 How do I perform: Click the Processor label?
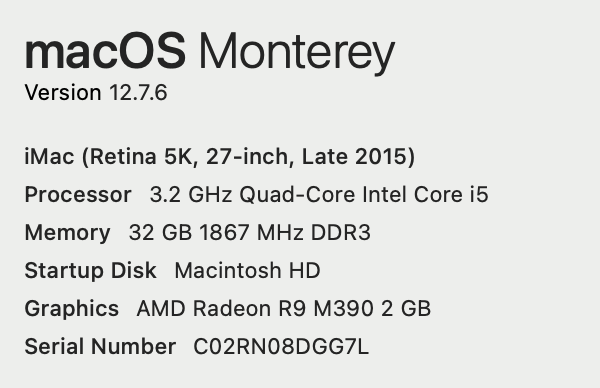(x=78, y=194)
